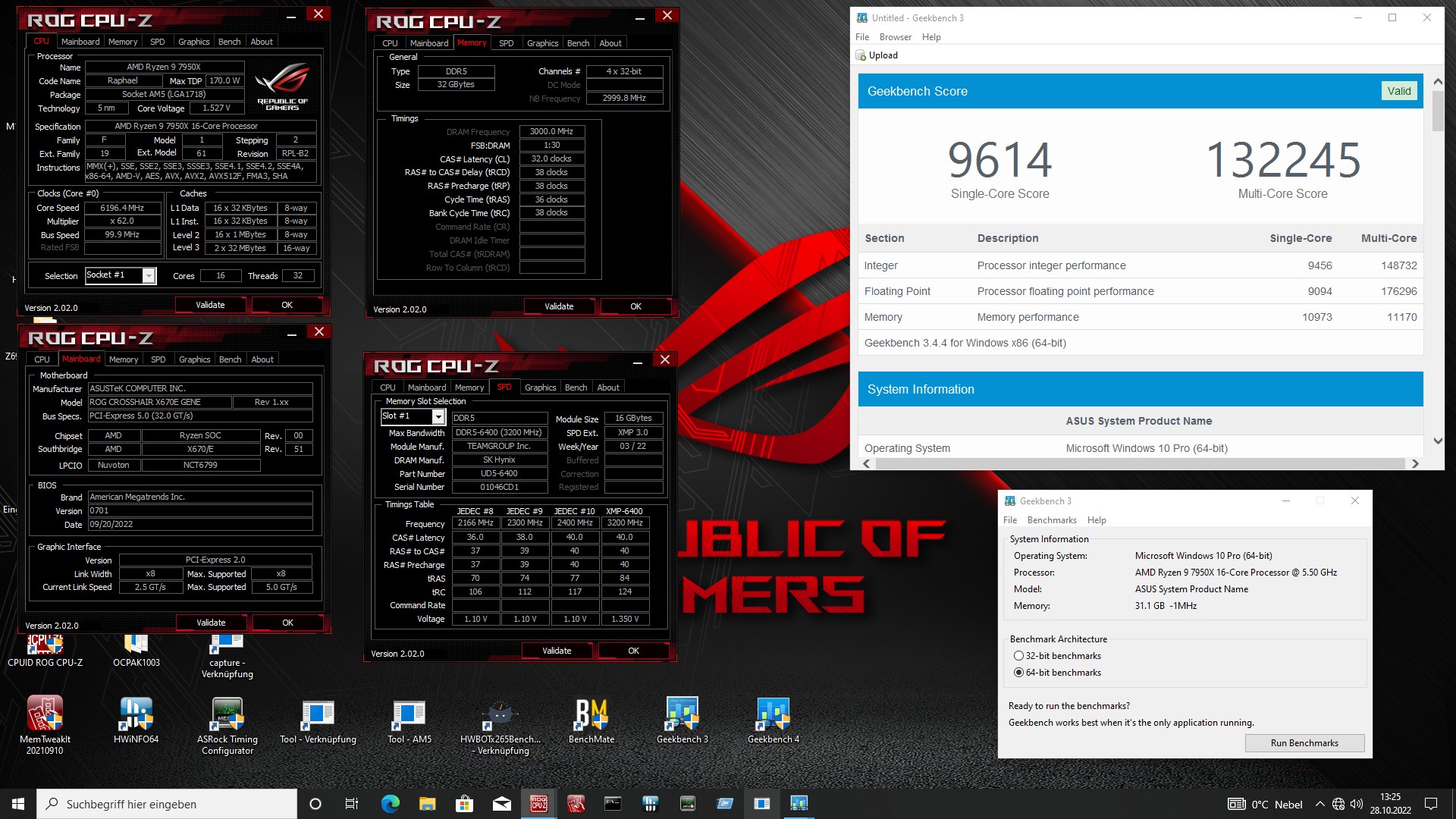Screen dimensions: 1456x819
Task: Click motherboard model ROG CROSSHAIR X670E GENE
Action: point(158,402)
